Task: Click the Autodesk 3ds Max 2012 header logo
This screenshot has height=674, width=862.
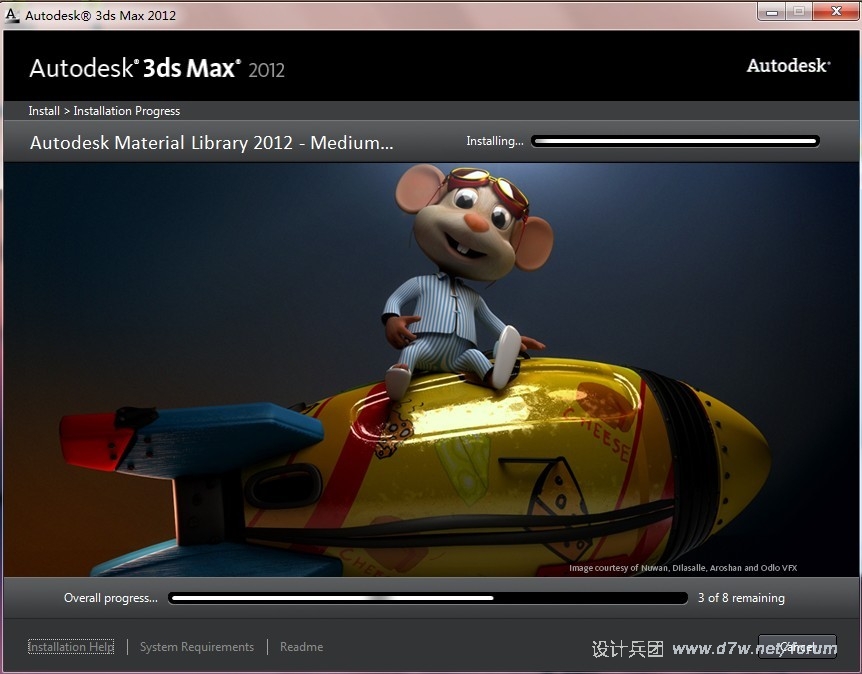Action: click(x=157, y=68)
